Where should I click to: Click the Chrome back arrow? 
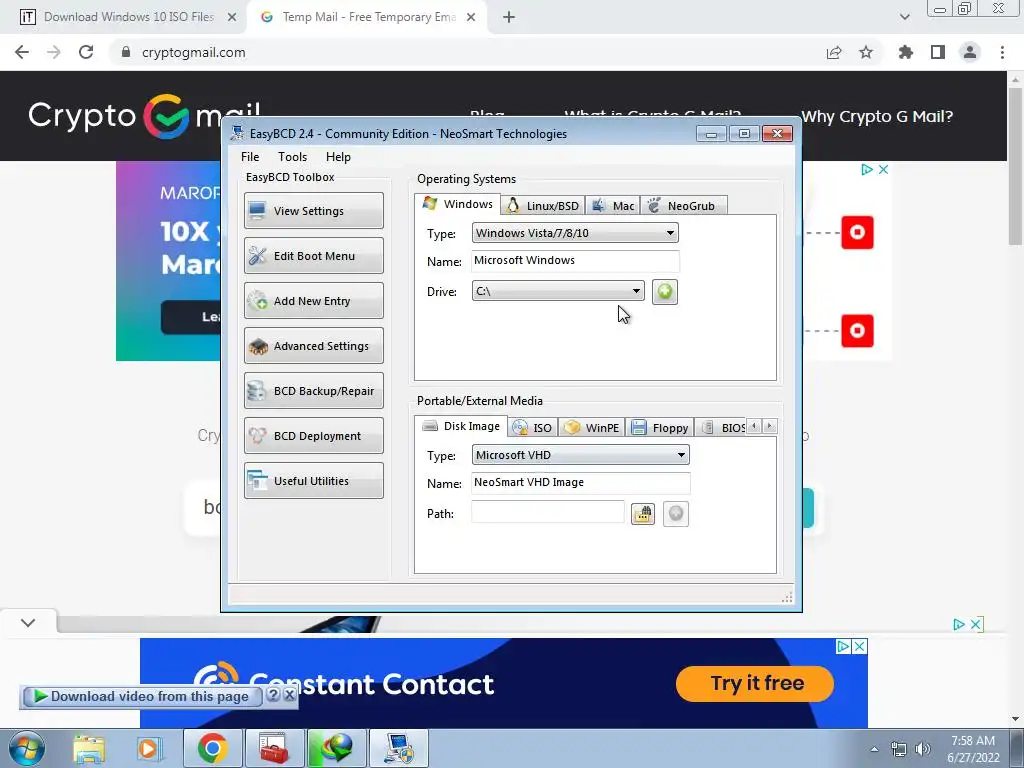tap(22, 52)
